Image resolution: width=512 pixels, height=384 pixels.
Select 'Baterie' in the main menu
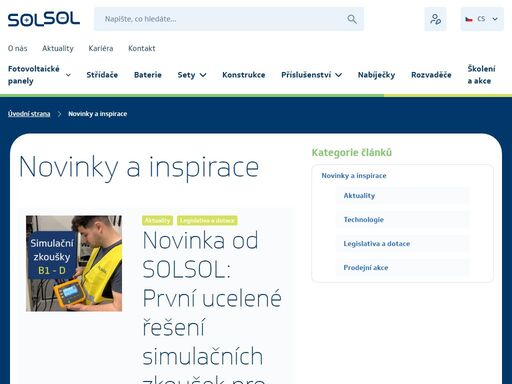(x=148, y=75)
